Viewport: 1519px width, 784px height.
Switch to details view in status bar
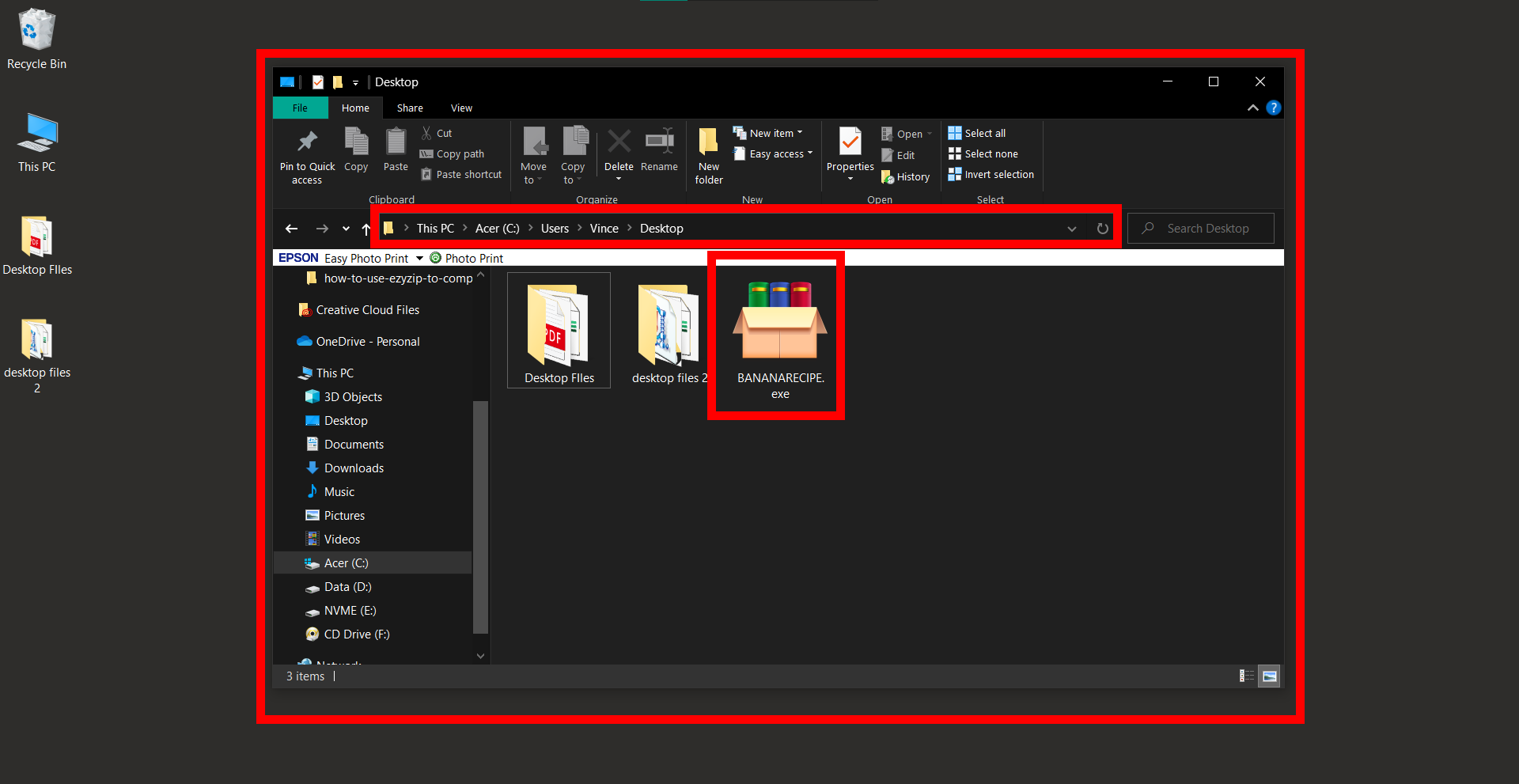pyautogui.click(x=1246, y=676)
